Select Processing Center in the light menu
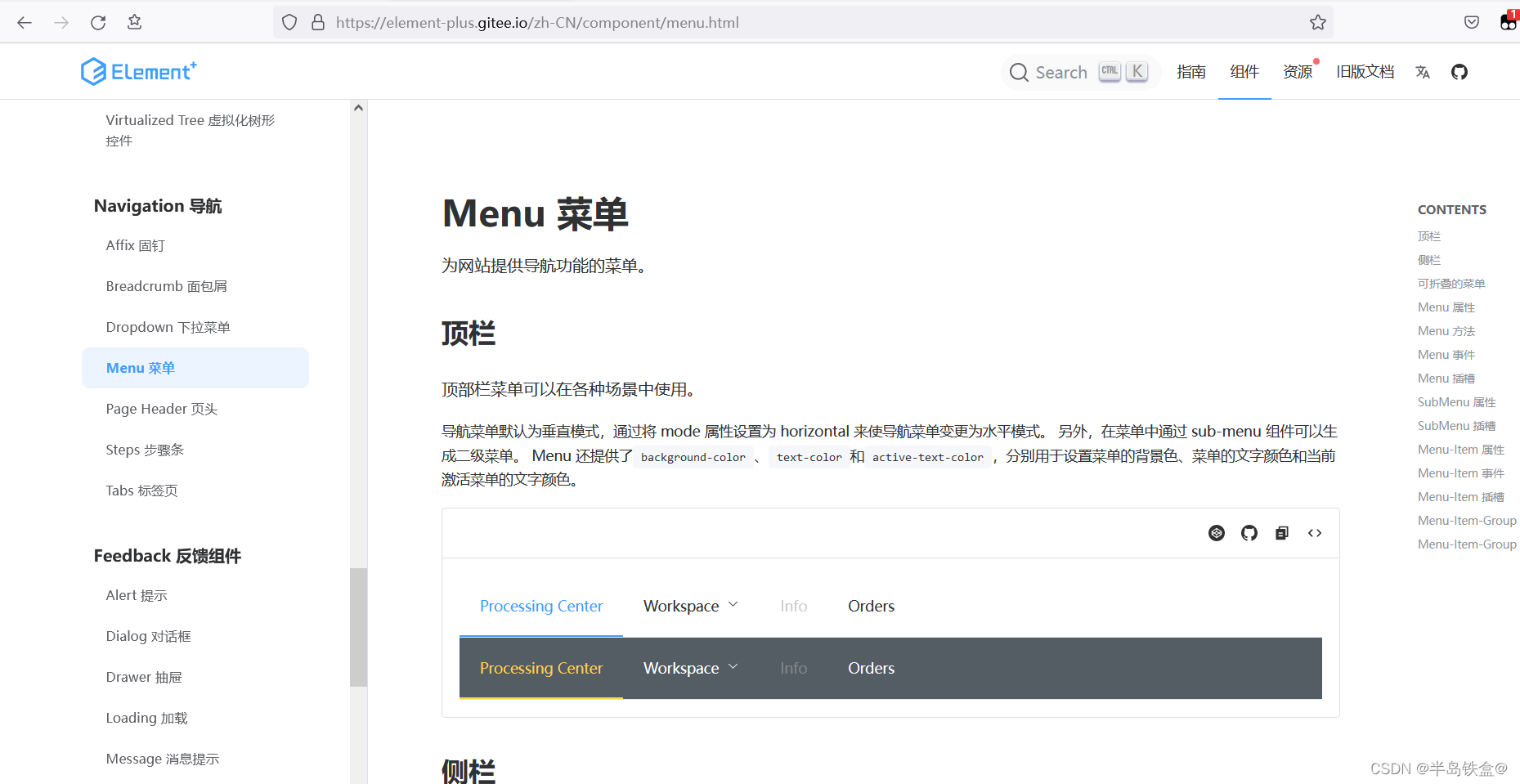Screen dimensions: 1520x784 click(541, 606)
